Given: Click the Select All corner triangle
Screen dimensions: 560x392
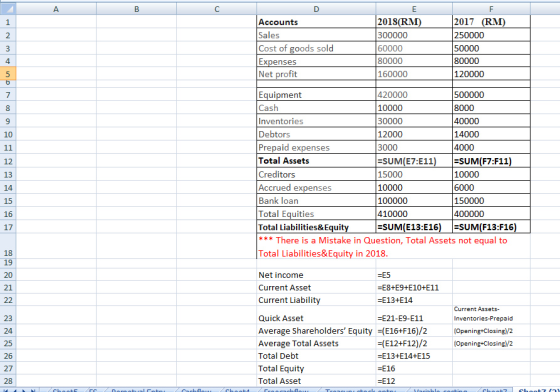Looking at the screenshot, I should click(x=8, y=9).
